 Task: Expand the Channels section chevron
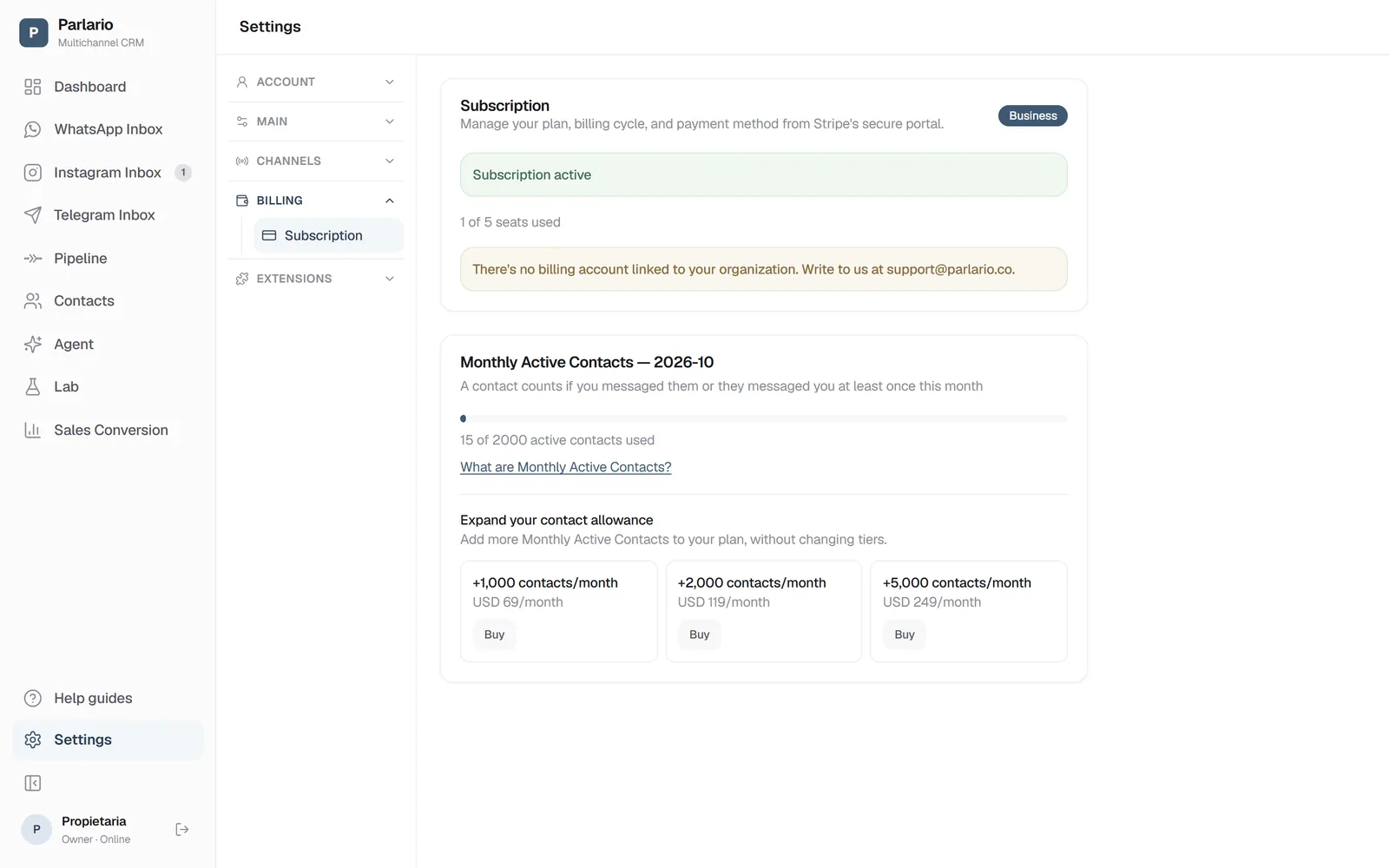click(x=390, y=161)
